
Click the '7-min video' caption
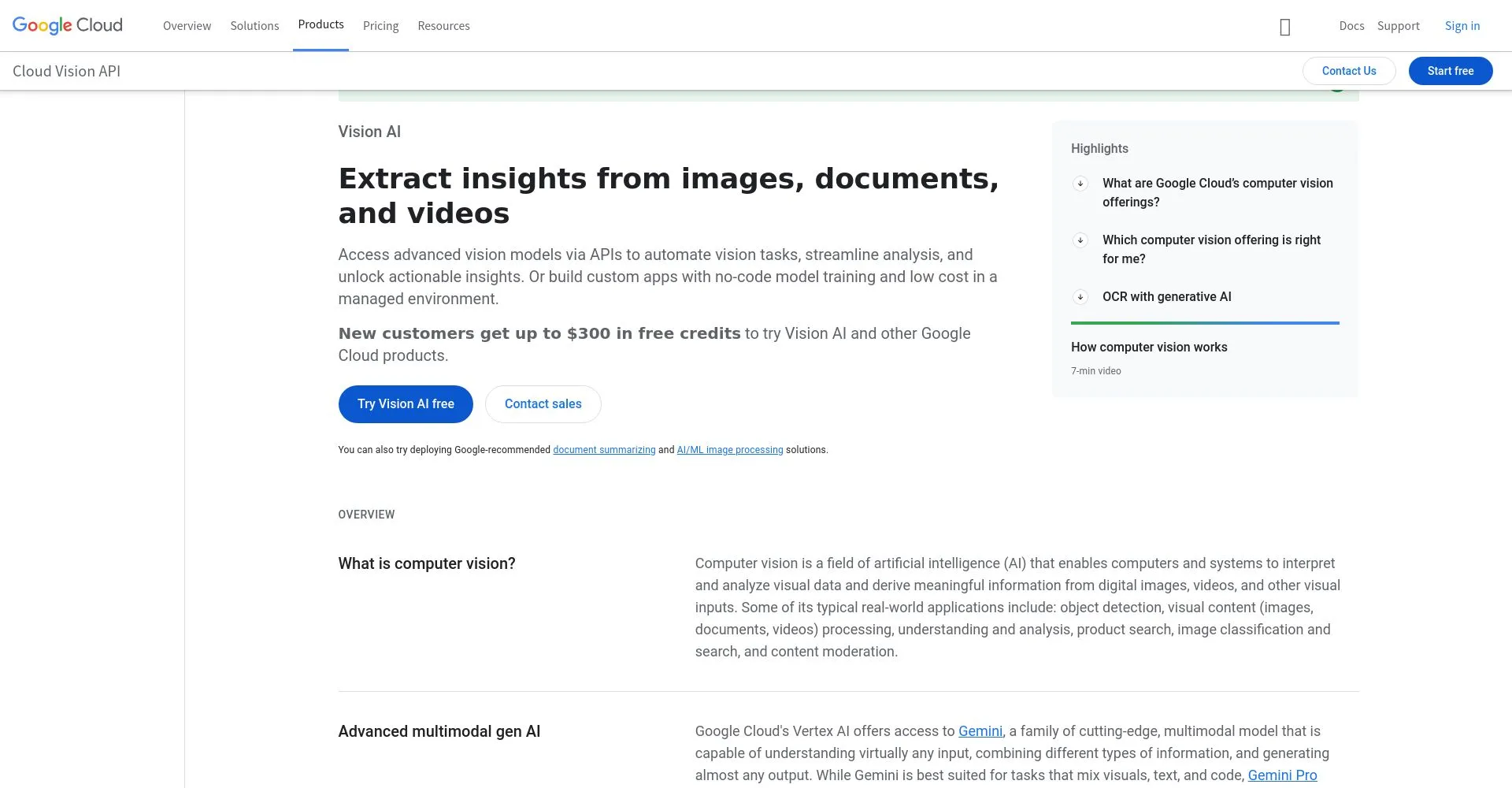coord(1096,371)
